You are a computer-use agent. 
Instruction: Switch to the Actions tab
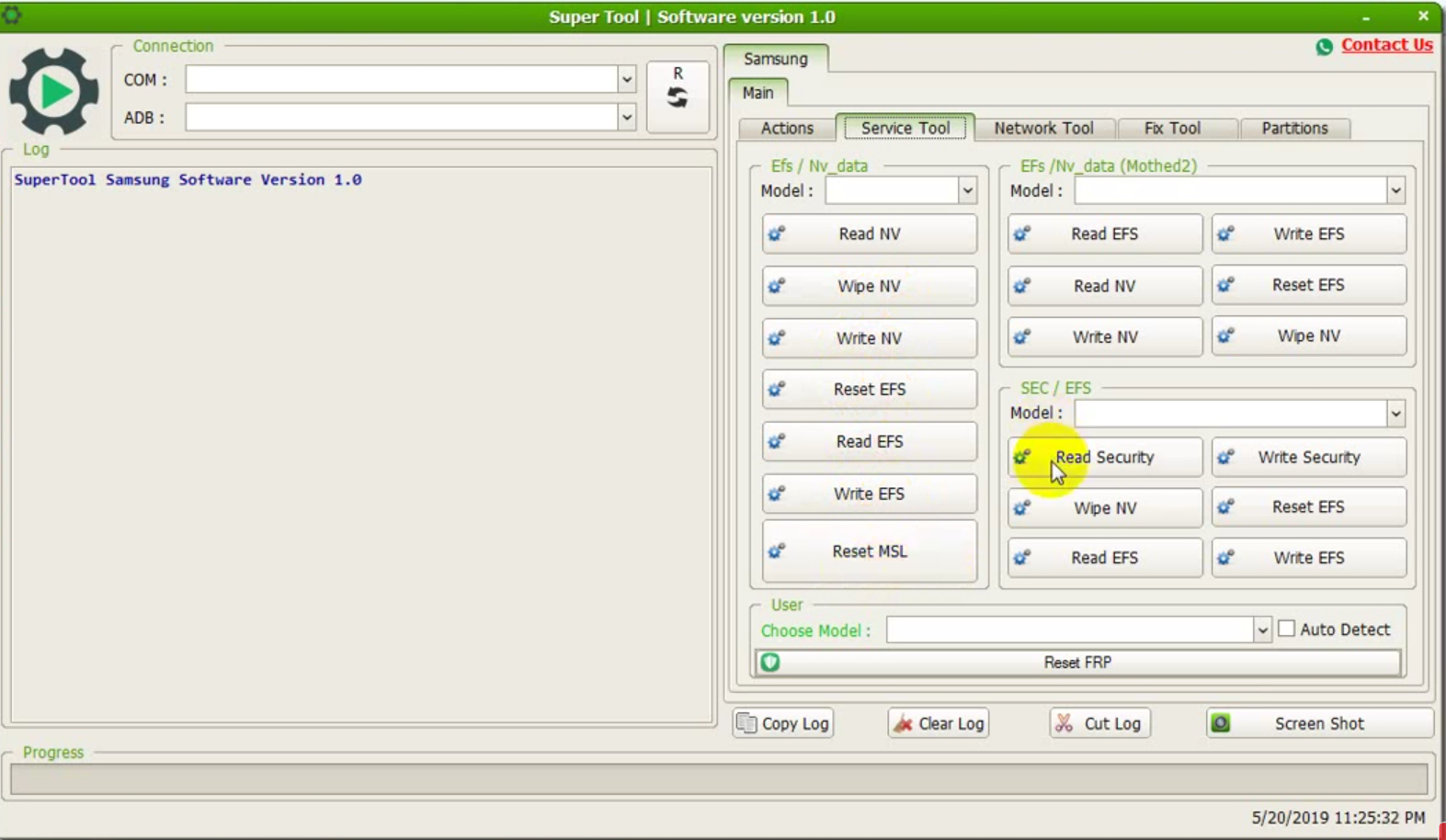pyautogui.click(x=787, y=128)
